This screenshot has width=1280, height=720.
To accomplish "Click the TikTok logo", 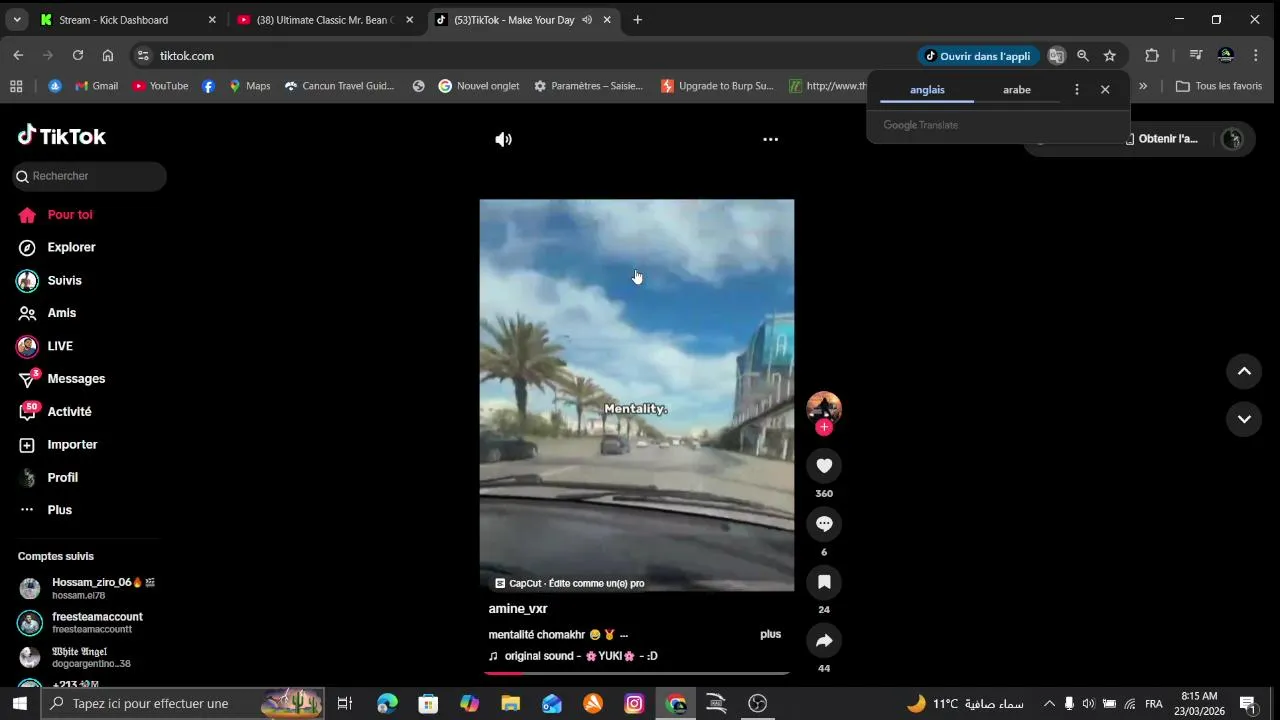I will 62,136.
